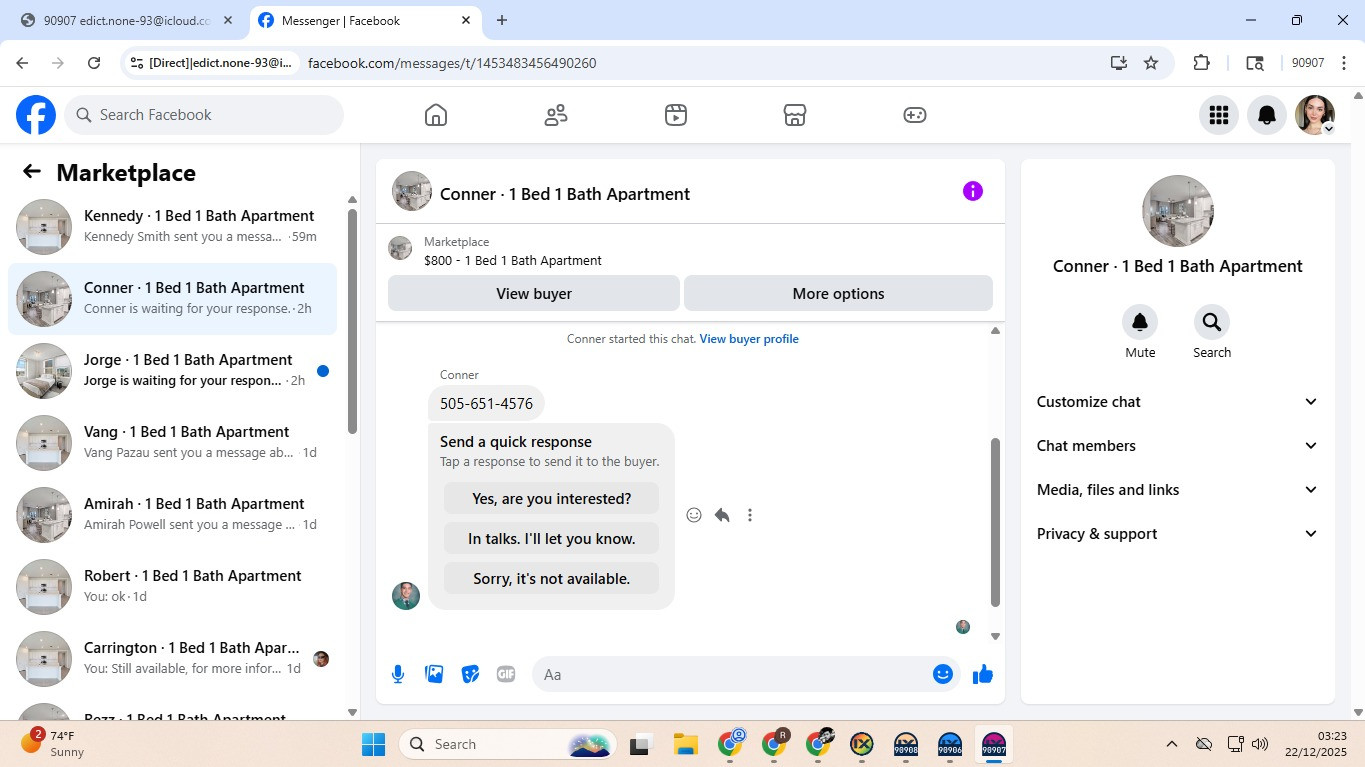Image resolution: width=1365 pixels, height=767 pixels.
Task: Open the Gaming controller icon
Action: [x=915, y=115]
